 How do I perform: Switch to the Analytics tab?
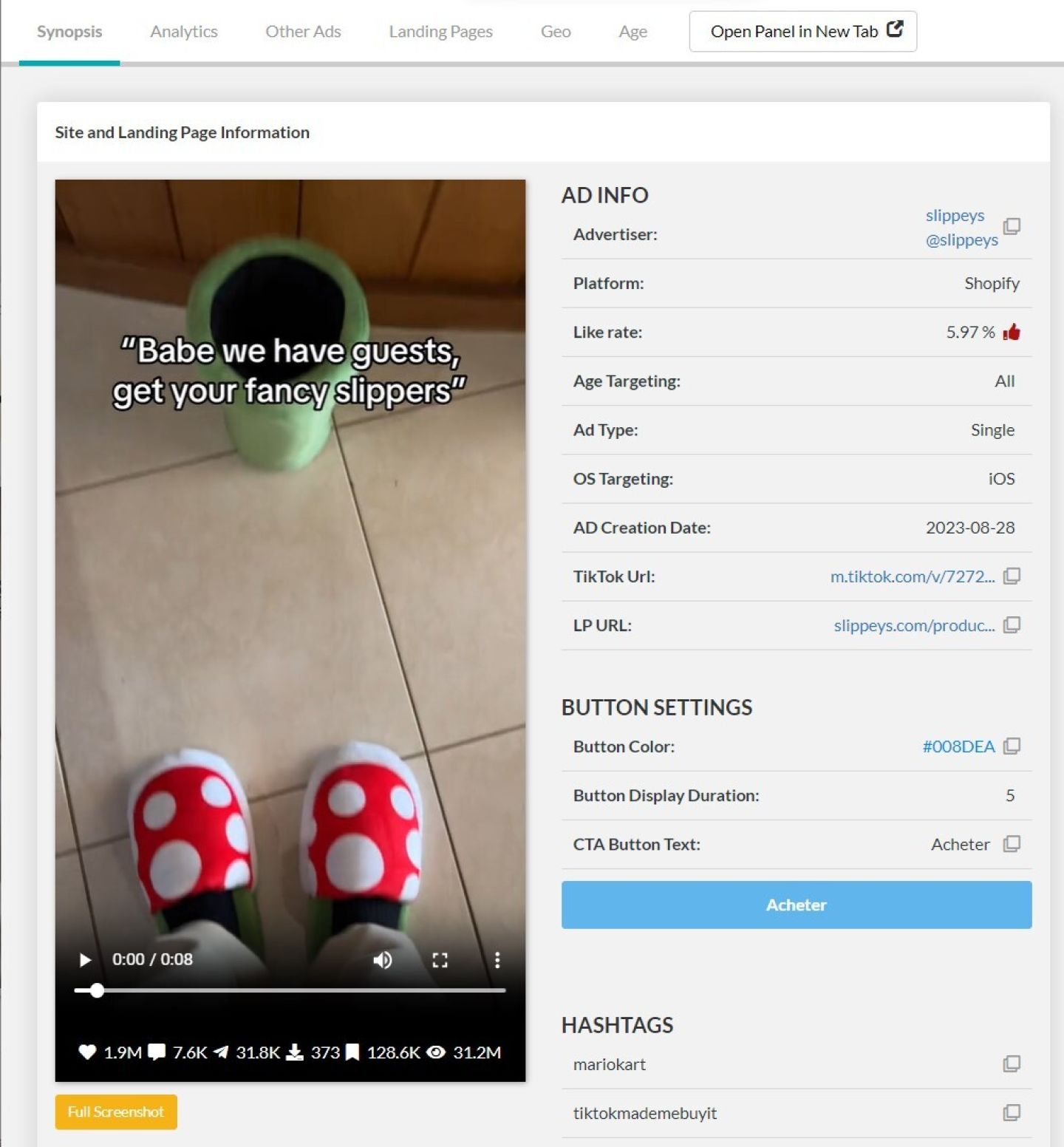click(184, 32)
